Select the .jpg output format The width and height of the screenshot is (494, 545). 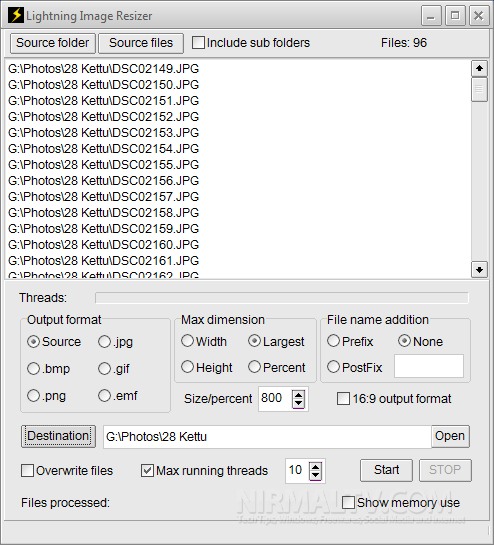pyautogui.click(x=104, y=342)
